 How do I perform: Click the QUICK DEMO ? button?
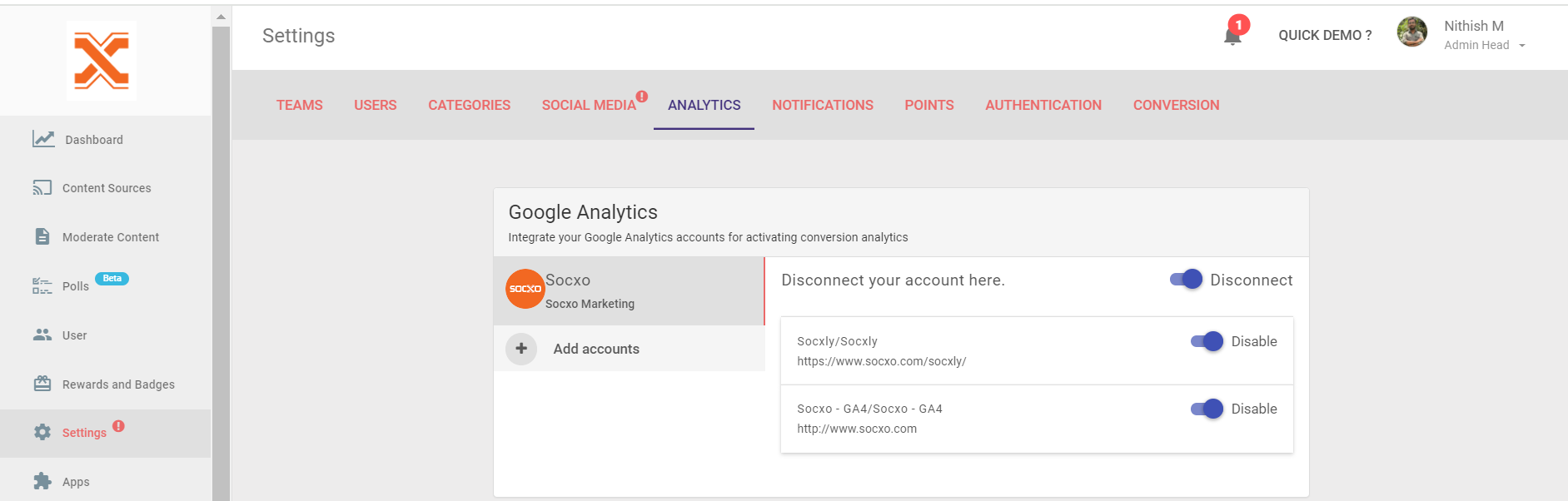1325,35
